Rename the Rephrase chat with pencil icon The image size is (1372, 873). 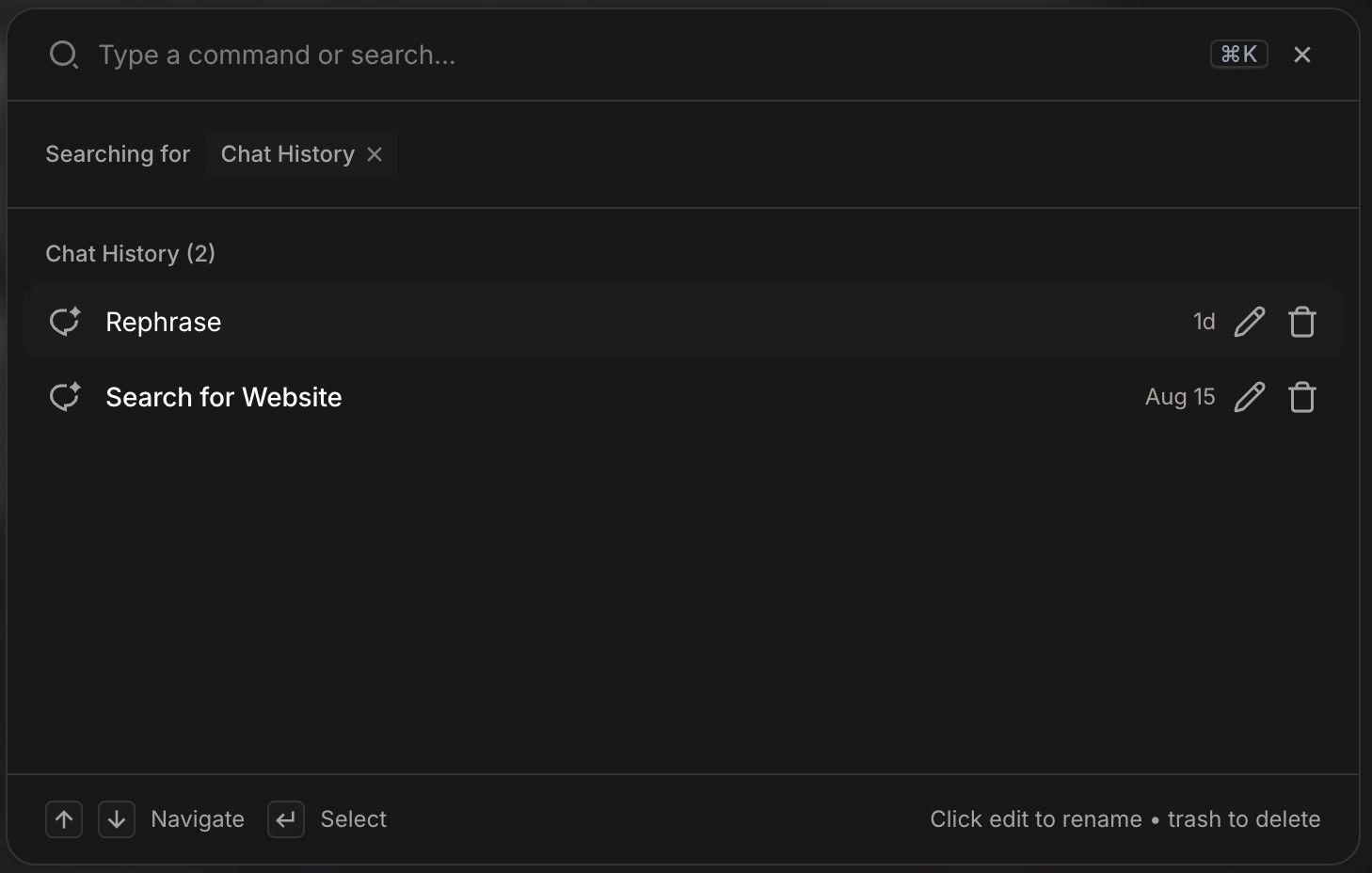pos(1250,322)
